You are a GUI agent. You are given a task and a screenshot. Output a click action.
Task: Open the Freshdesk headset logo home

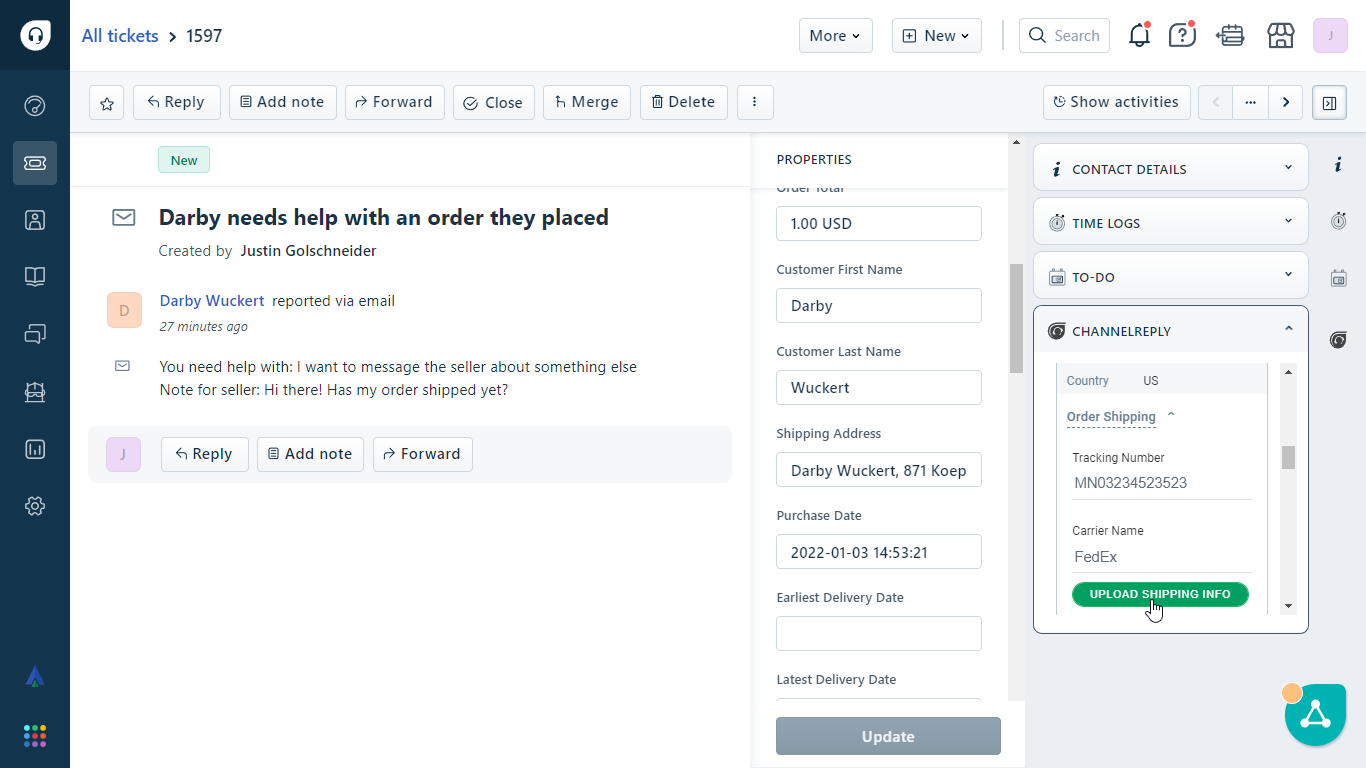(x=35, y=35)
